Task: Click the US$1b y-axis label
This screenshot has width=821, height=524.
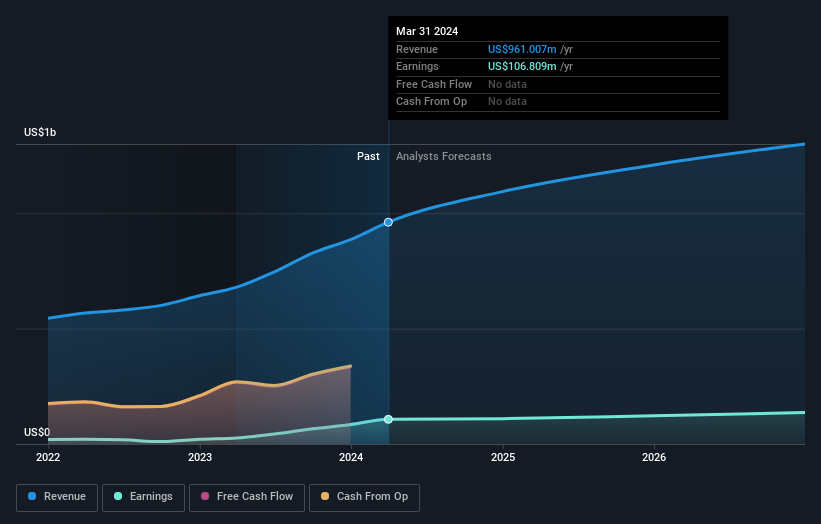Action: pos(40,132)
